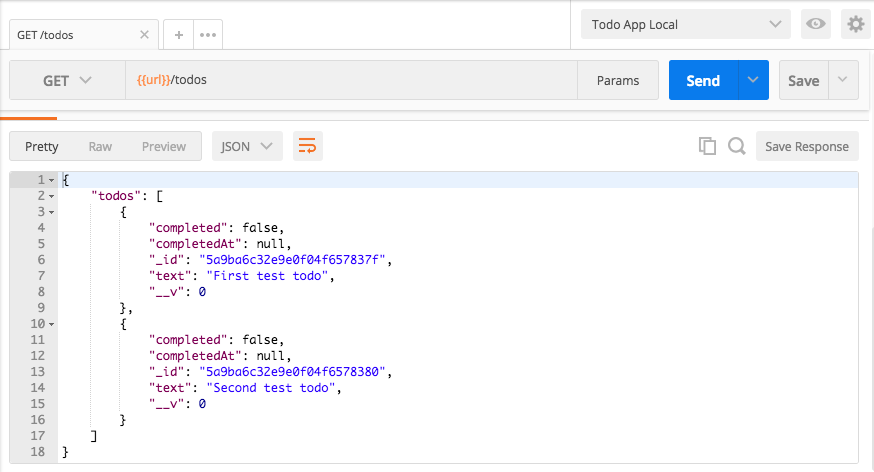
Task: Collapse the todos array fold arrow on line 2
Action: point(51,196)
